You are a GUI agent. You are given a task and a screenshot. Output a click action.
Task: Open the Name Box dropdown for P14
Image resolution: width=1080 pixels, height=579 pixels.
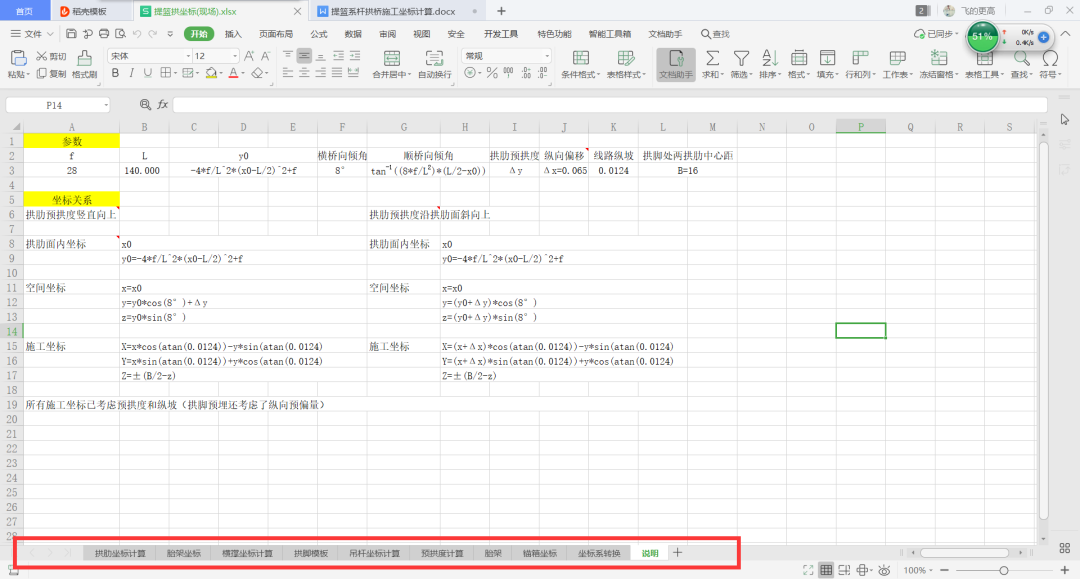point(106,105)
